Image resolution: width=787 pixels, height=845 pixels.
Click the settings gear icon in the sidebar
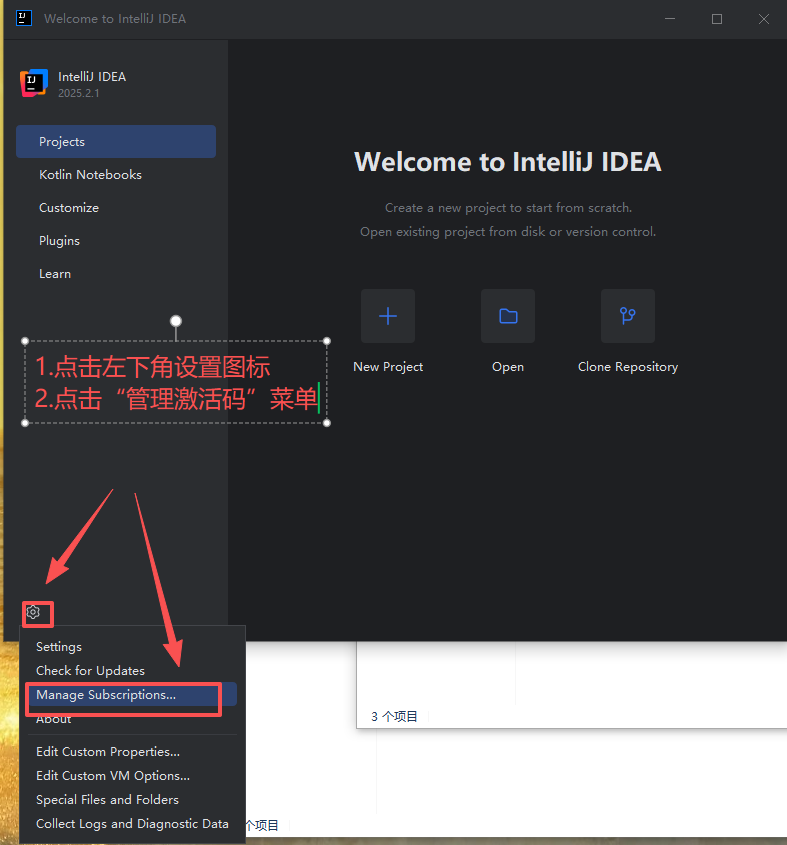click(x=33, y=612)
